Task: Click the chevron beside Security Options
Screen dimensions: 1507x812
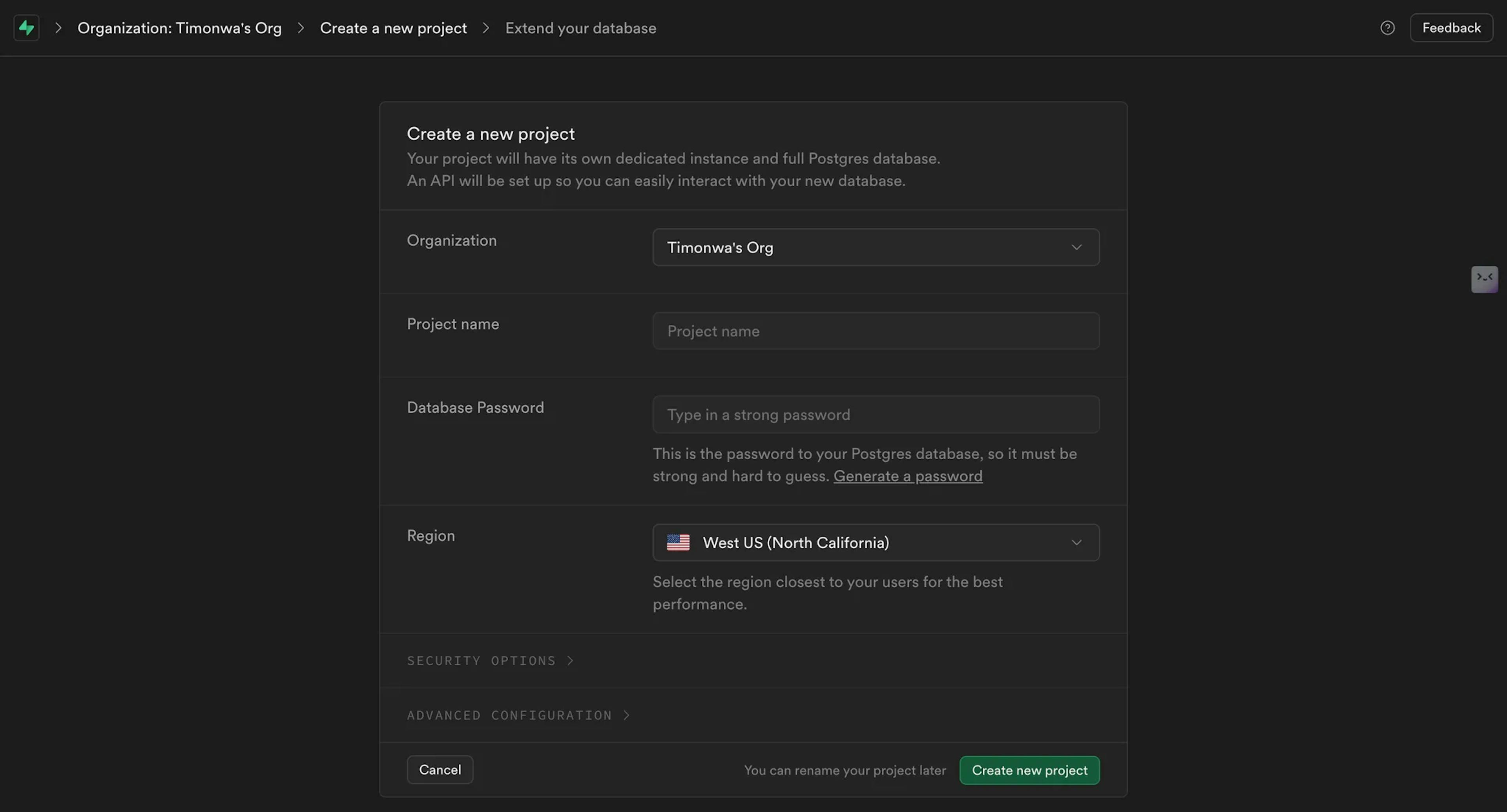Action: pos(570,661)
